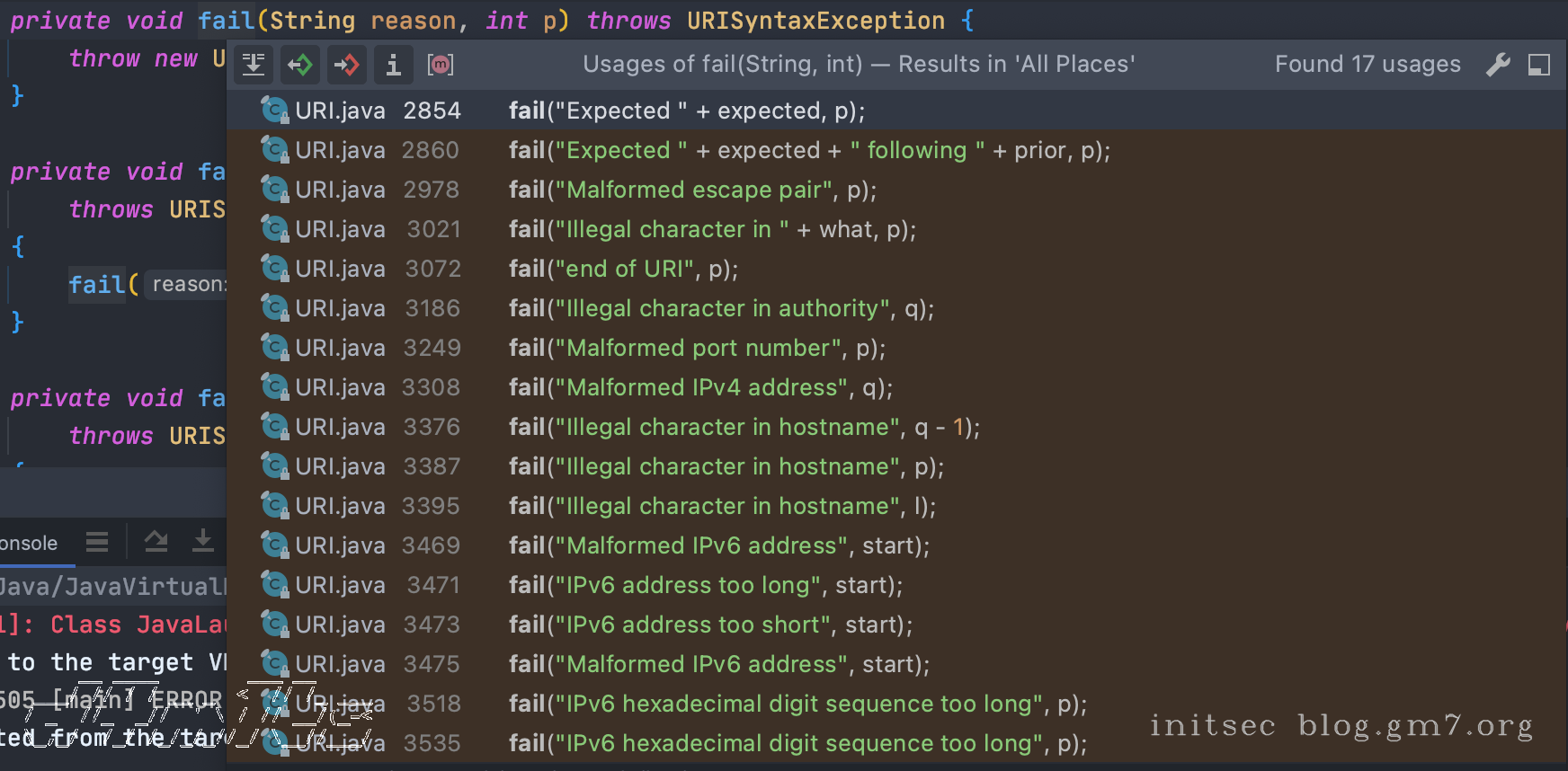Viewport: 1568px width, 771px height.
Task: Jump to next occurrence with red arrow icon
Action: [347, 65]
